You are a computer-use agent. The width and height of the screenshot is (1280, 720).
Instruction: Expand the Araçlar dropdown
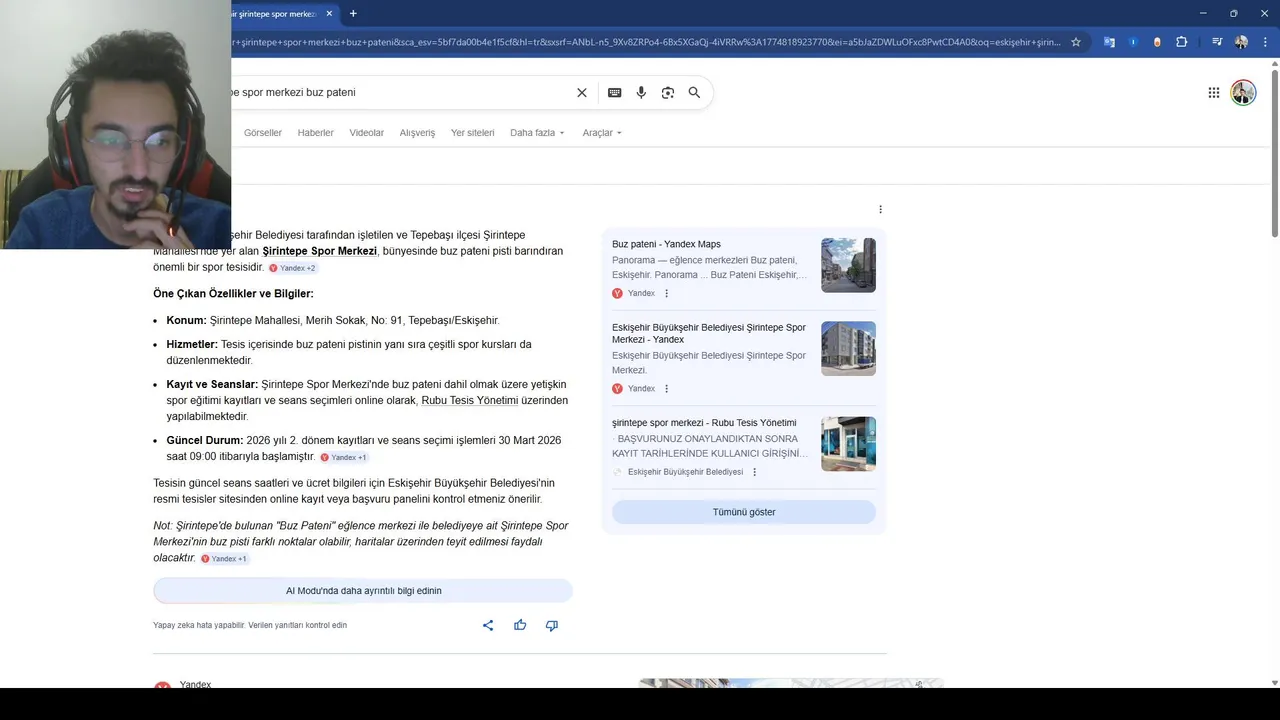(x=602, y=133)
